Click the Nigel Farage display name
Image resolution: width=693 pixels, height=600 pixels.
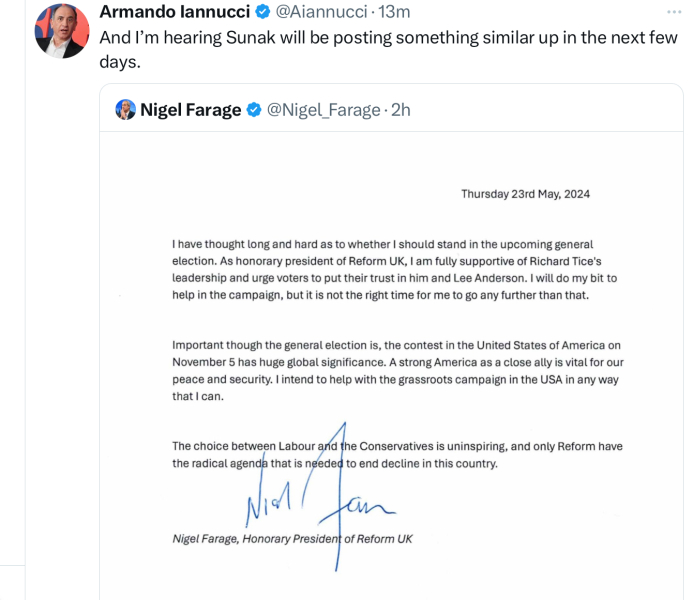point(190,110)
